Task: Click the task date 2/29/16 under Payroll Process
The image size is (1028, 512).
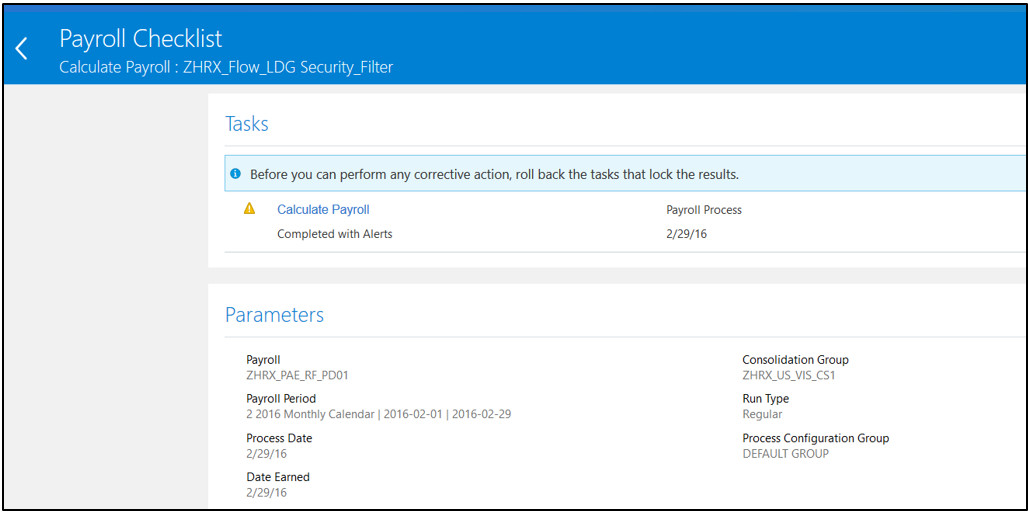Action: click(x=687, y=234)
